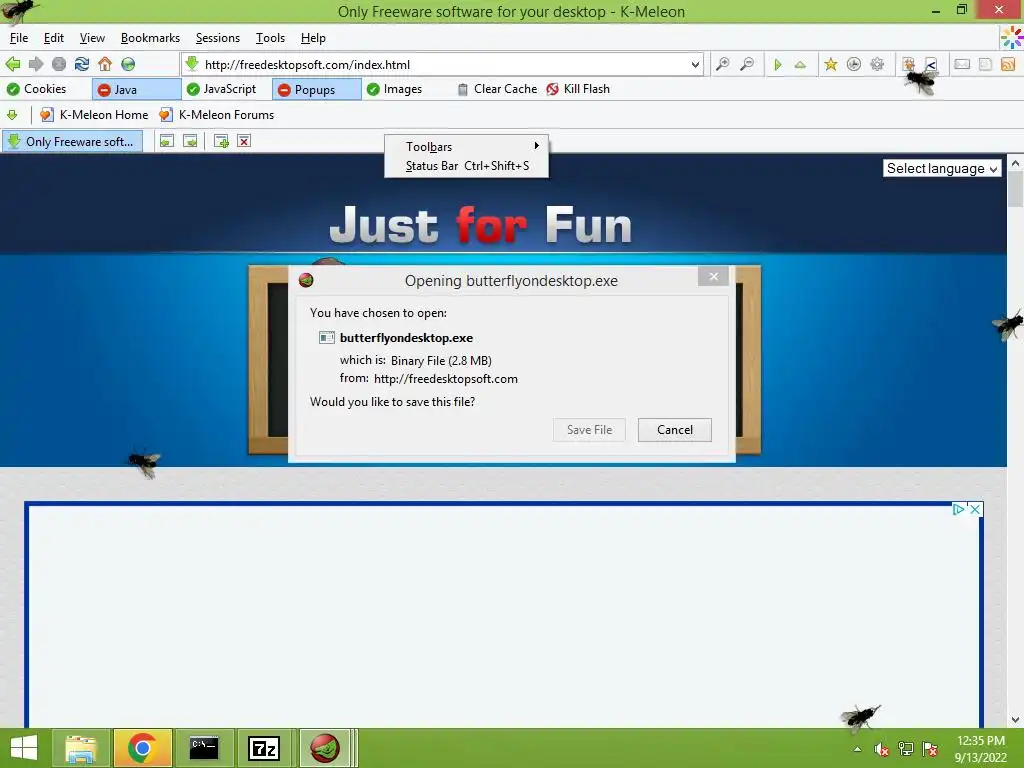Viewport: 1024px width, 768px height.
Task: Toggle Images loading setting
Action: (x=394, y=89)
